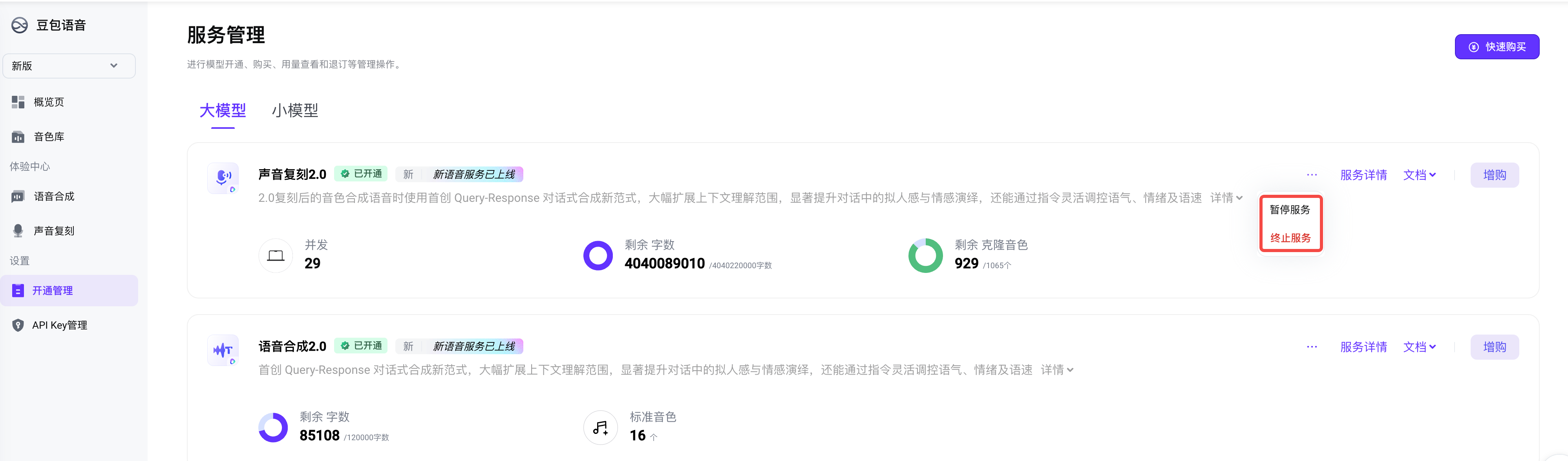Open the more options dots for 语音合成2.0
The height and width of the screenshot is (461, 1568).
1312,347
